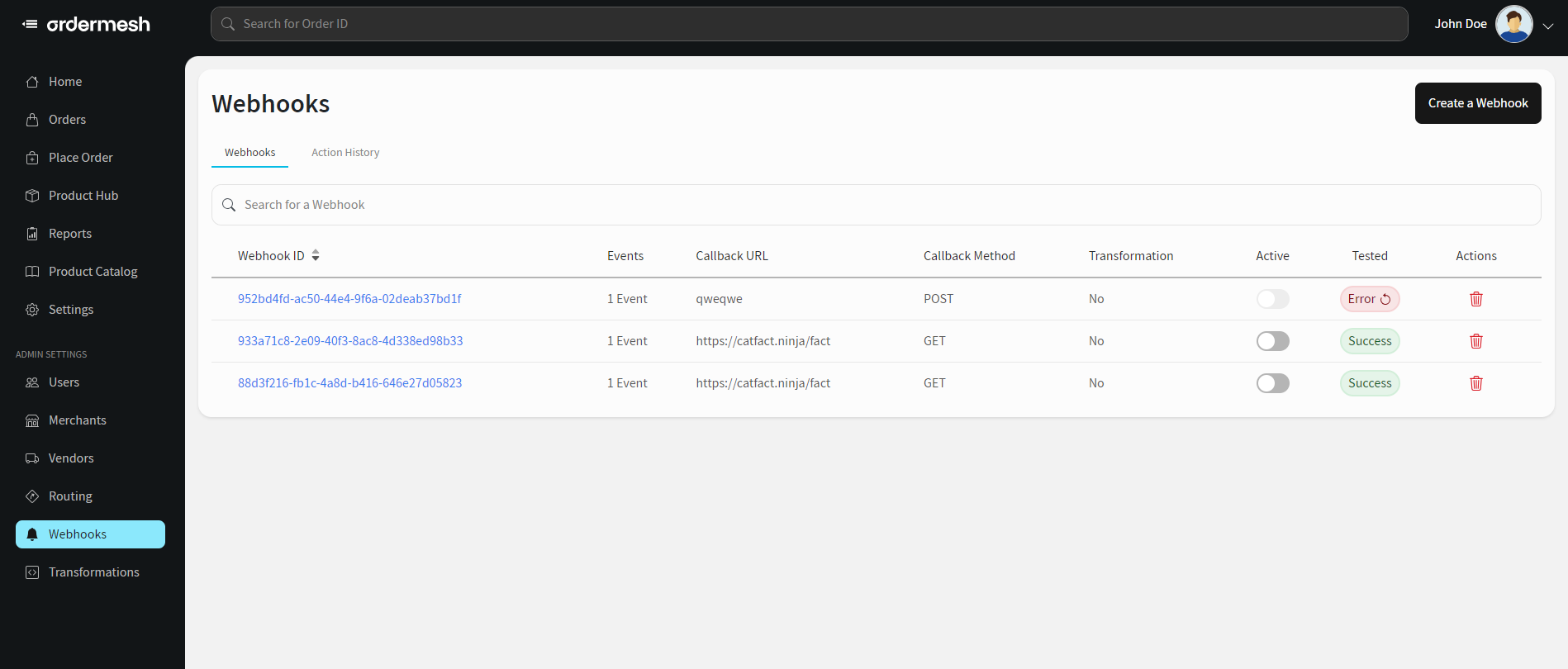The width and height of the screenshot is (1568, 669).
Task: Click trash icon for webhook 933a71c8
Action: tap(1475, 341)
